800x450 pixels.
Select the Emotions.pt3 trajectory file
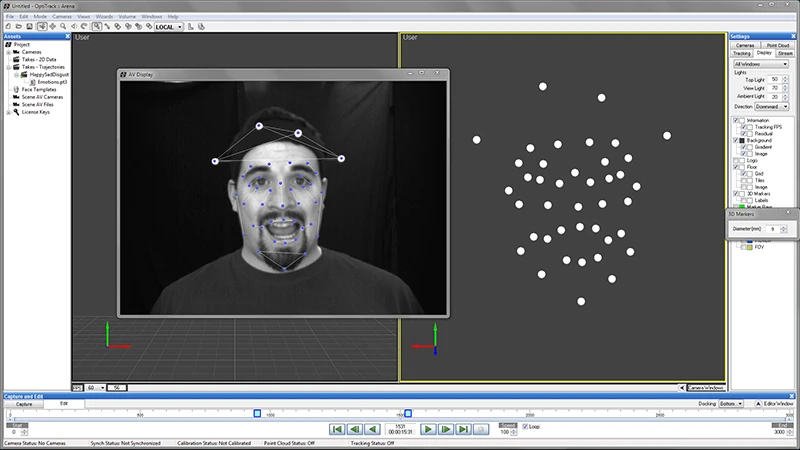tap(51, 81)
